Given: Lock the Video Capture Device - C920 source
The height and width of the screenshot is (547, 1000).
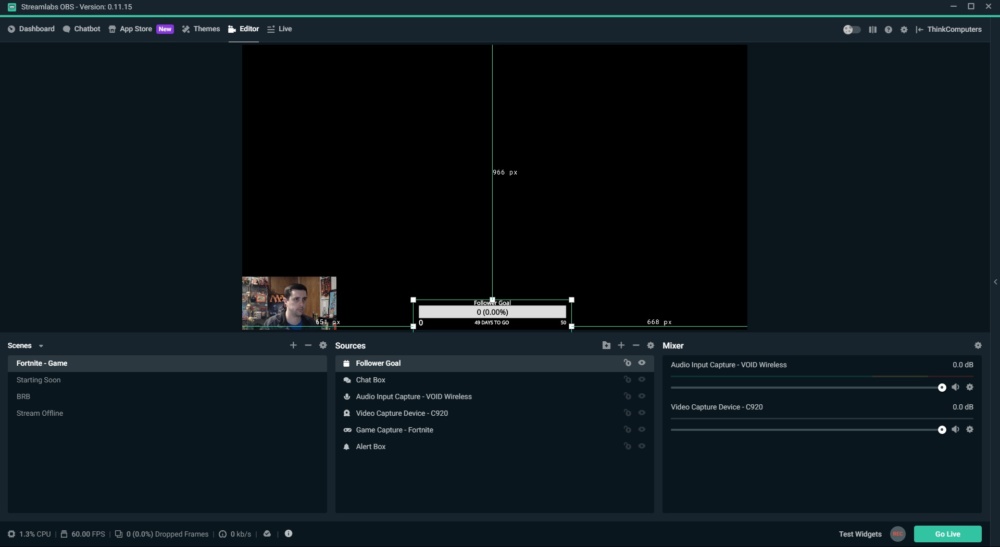Looking at the screenshot, I should click(628, 412).
